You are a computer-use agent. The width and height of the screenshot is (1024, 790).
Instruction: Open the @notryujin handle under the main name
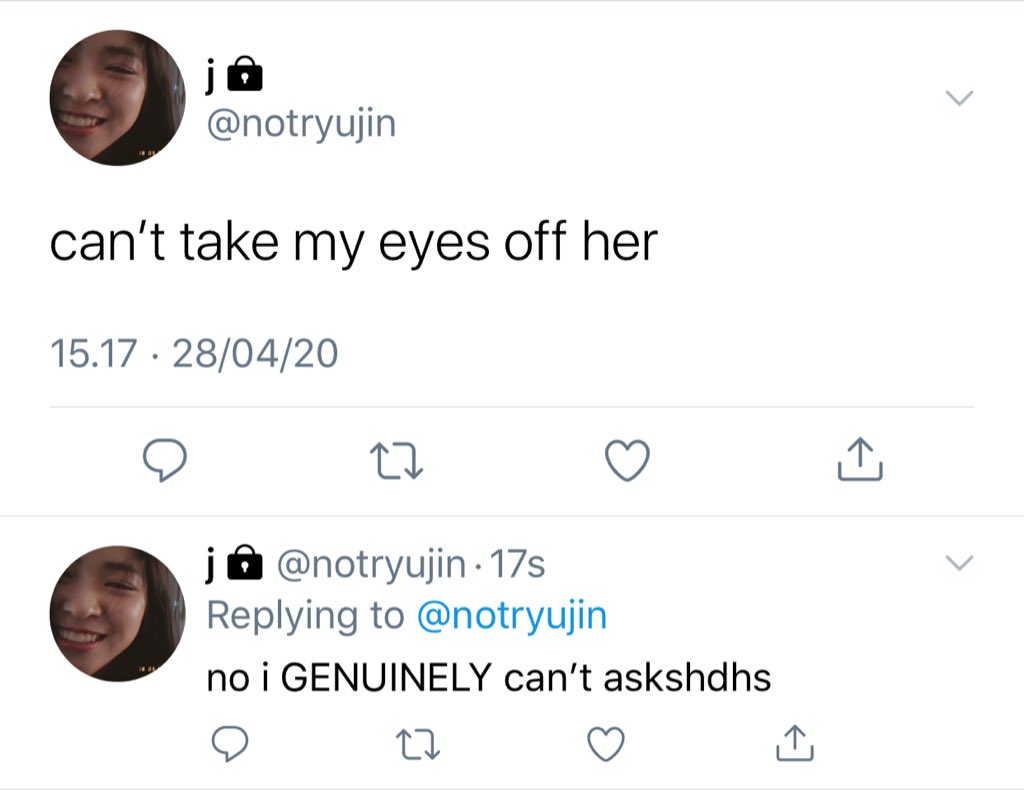tap(301, 124)
